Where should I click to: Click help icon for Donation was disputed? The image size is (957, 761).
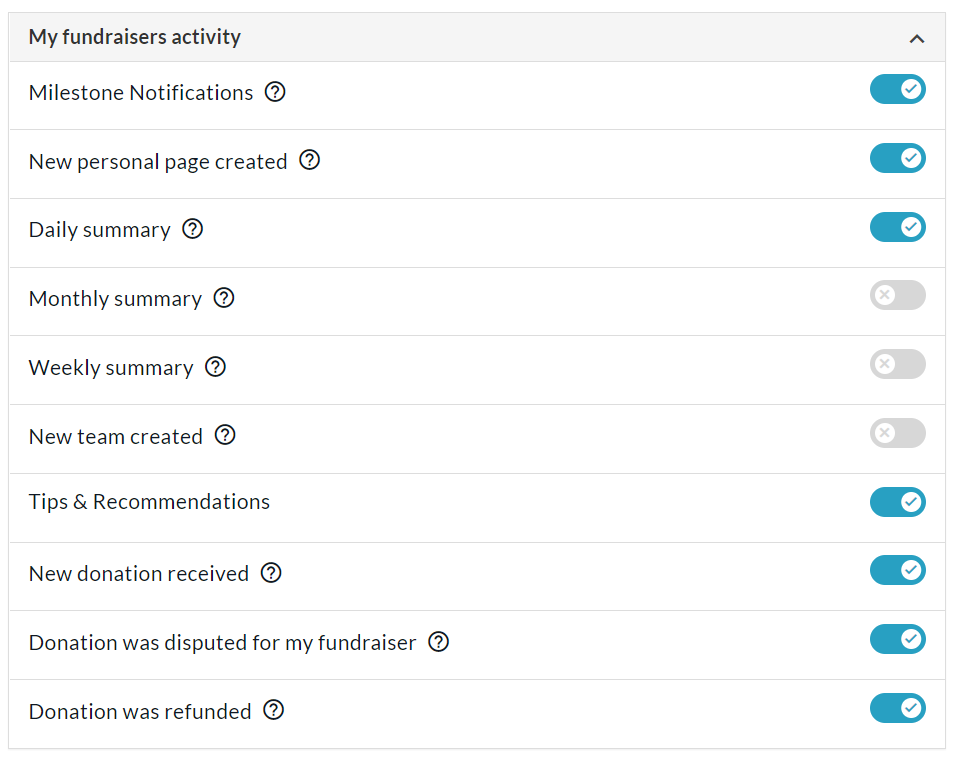pos(438,642)
